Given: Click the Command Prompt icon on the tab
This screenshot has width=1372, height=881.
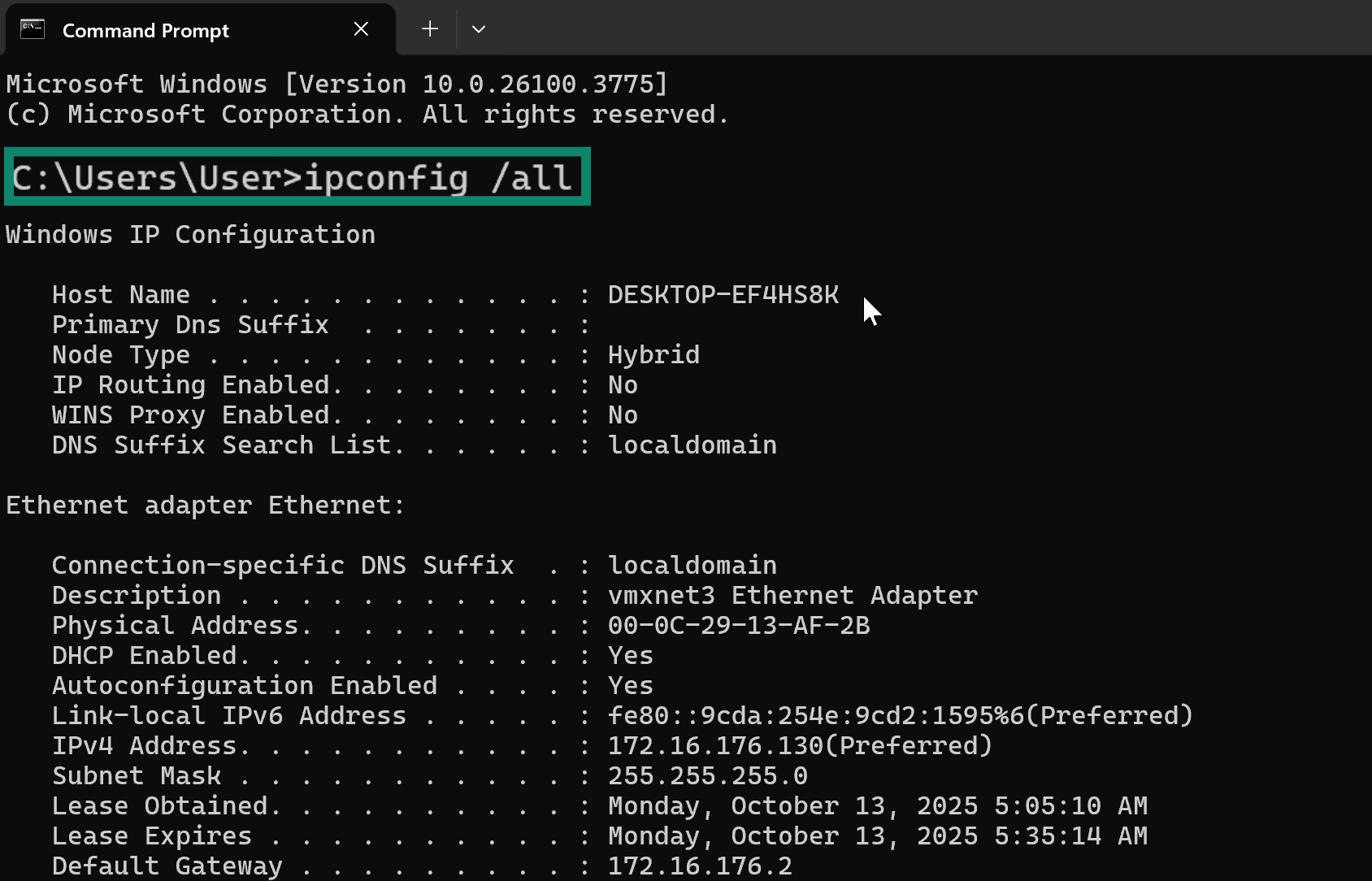Looking at the screenshot, I should (33, 28).
